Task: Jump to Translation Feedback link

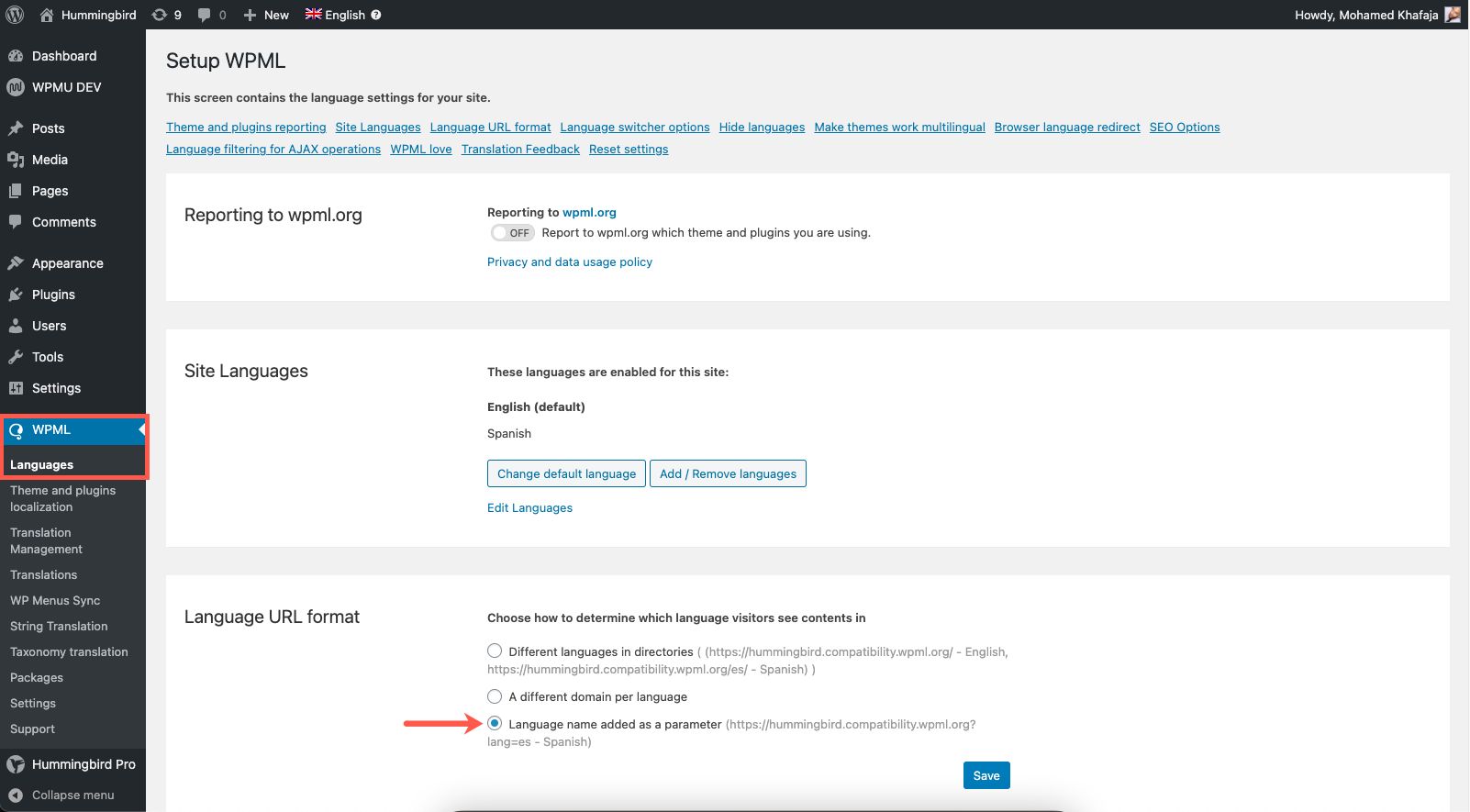Action: point(520,150)
